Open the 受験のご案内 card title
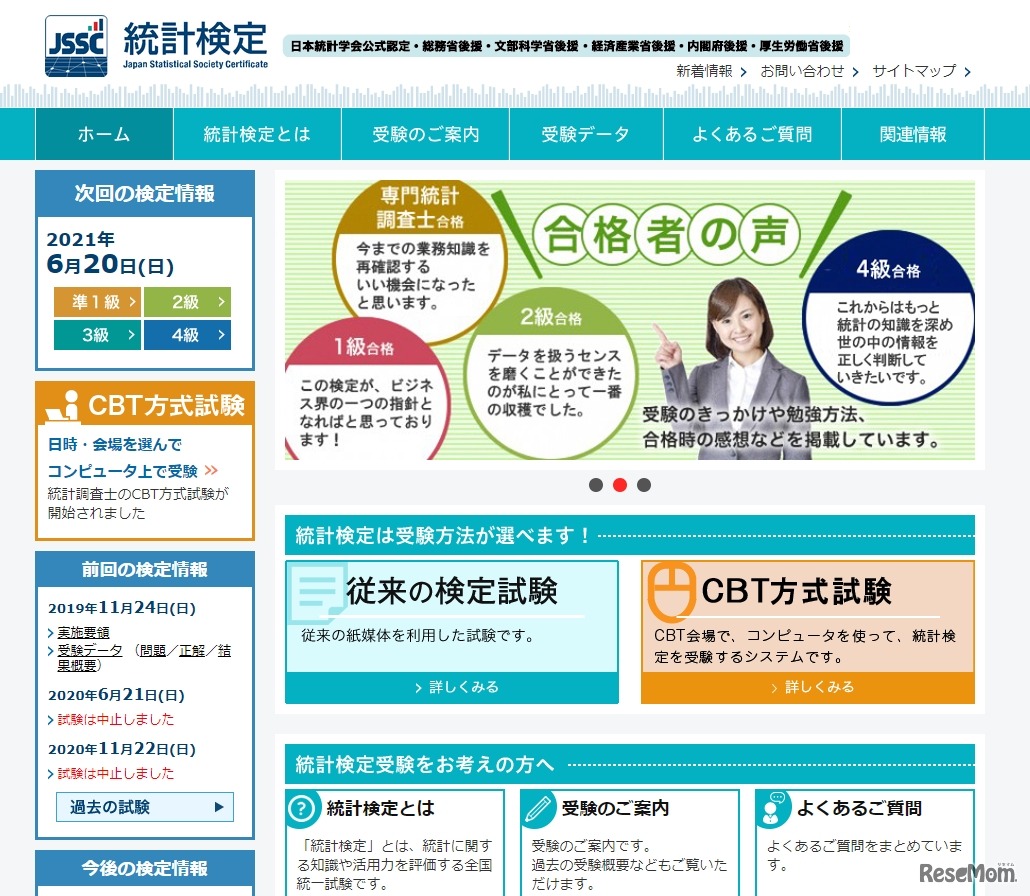The height and width of the screenshot is (896, 1030). pos(616,808)
